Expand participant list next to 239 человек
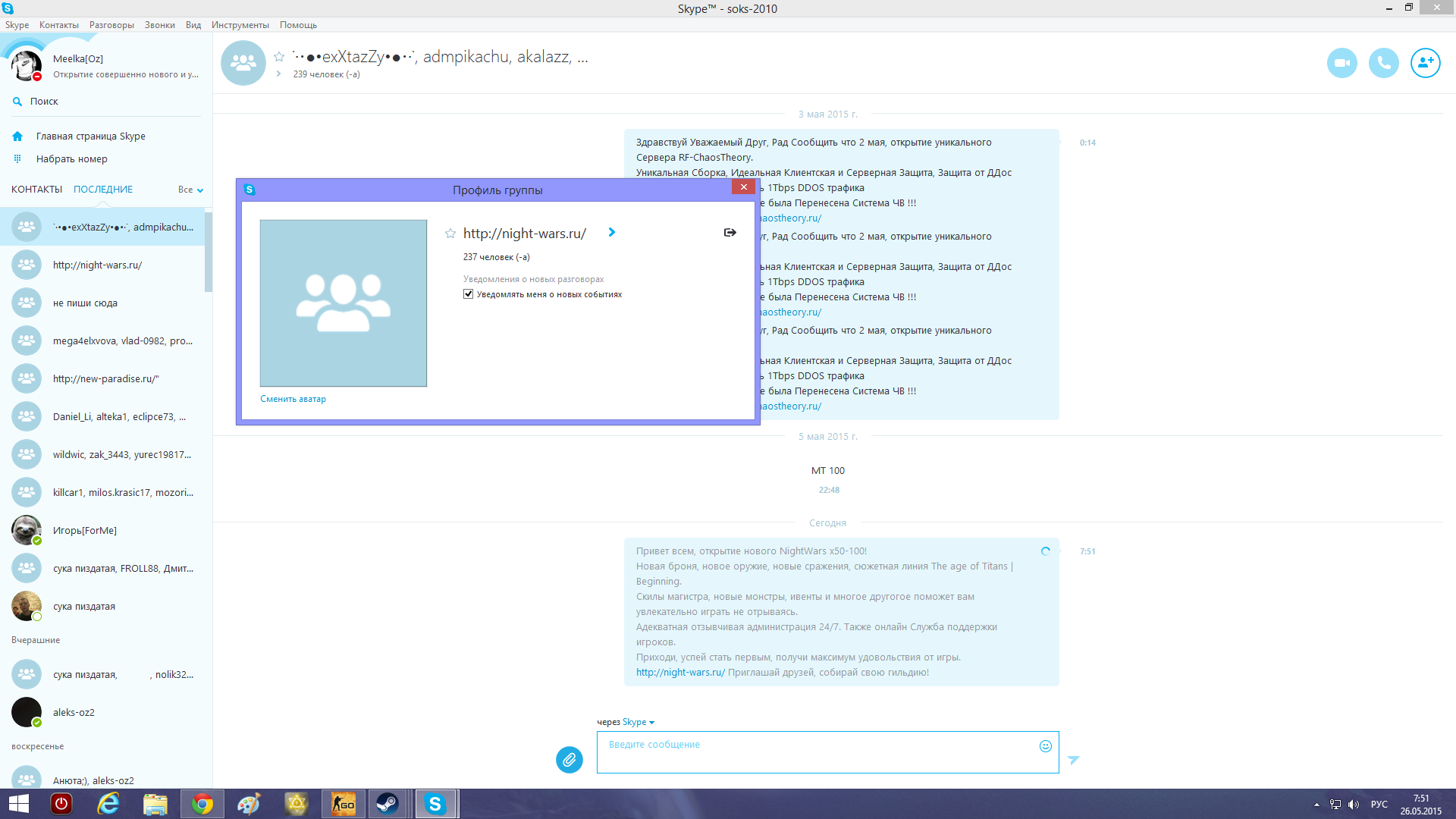Viewport: 1456px width, 819px height. (279, 74)
